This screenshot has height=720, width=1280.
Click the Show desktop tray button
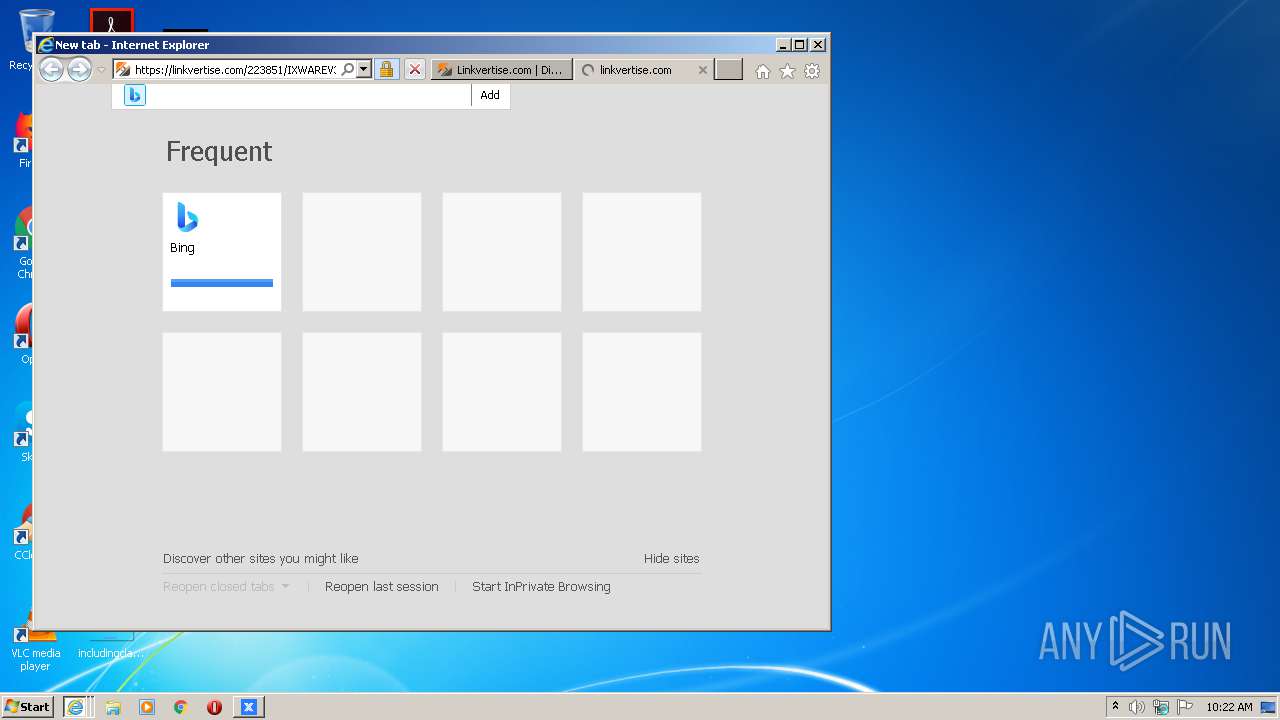point(1269,707)
